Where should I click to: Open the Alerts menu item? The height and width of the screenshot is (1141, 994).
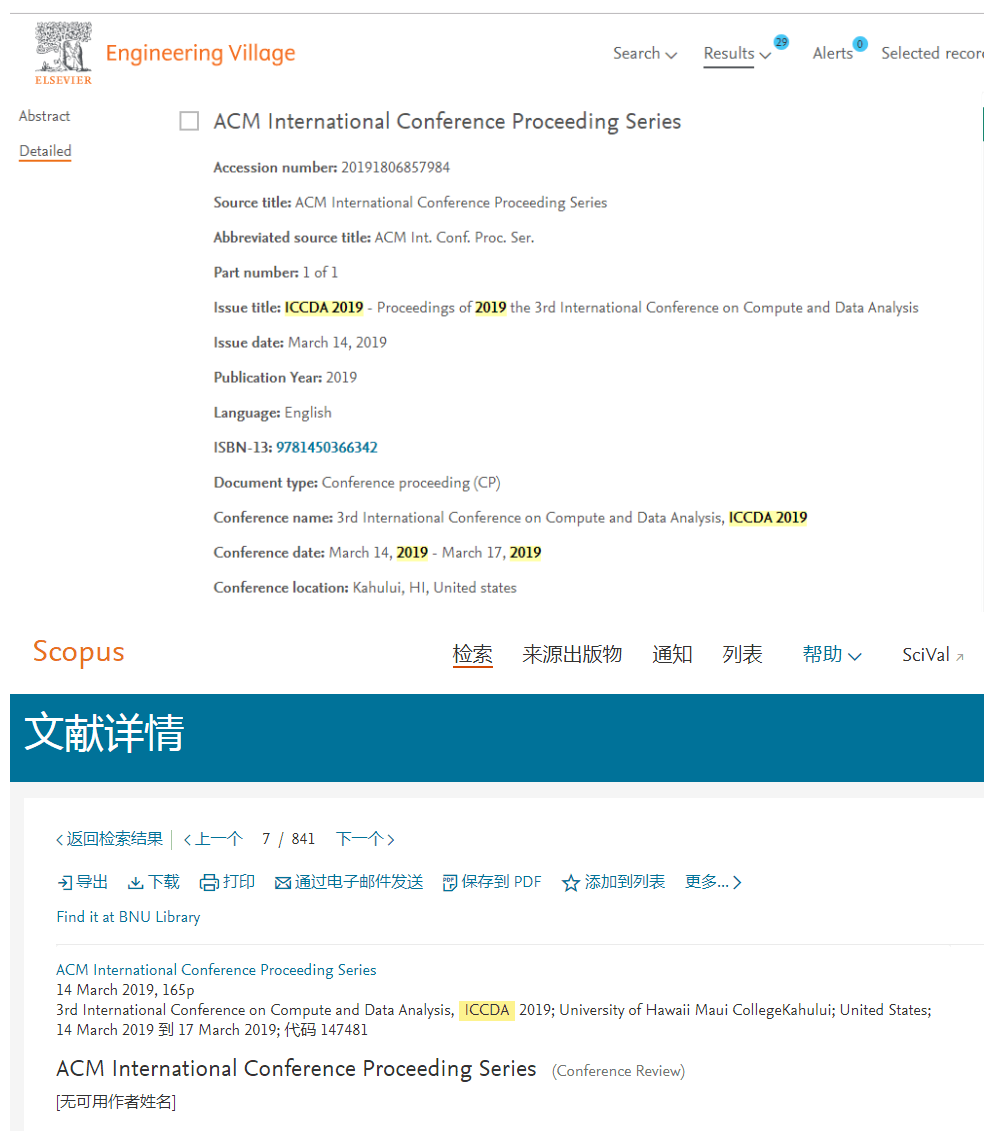[x=832, y=54]
